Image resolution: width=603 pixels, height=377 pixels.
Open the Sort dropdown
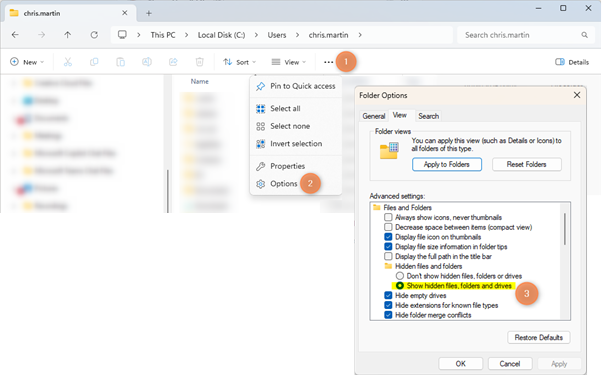pyautogui.click(x=239, y=62)
